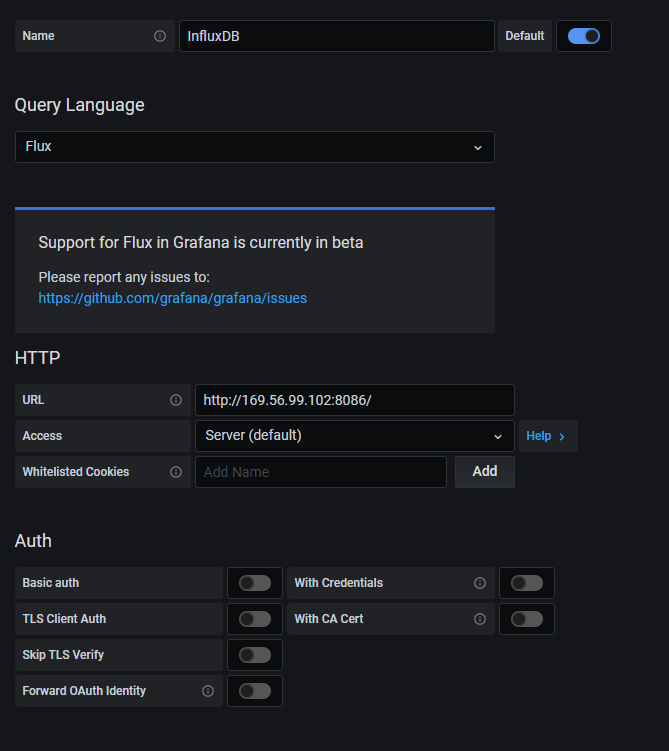Click the 'Please report any issues to:' text

(x=124, y=277)
